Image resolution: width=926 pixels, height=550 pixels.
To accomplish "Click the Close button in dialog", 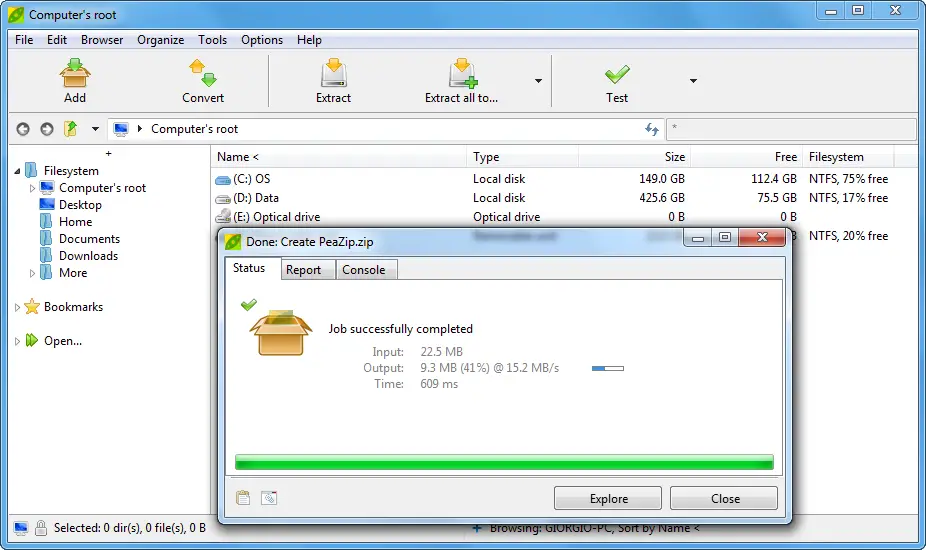I will coord(725,499).
